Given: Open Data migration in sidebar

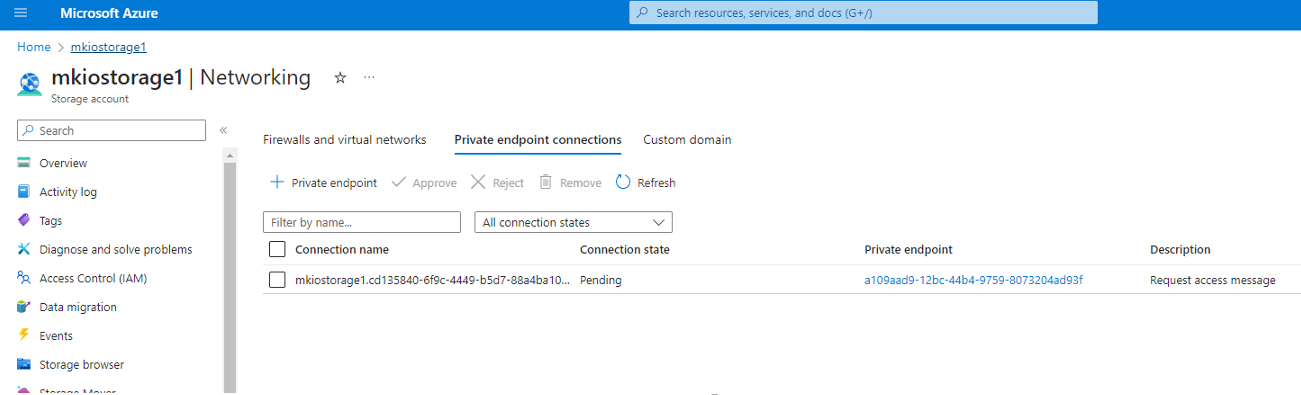Looking at the screenshot, I should click(78, 307).
